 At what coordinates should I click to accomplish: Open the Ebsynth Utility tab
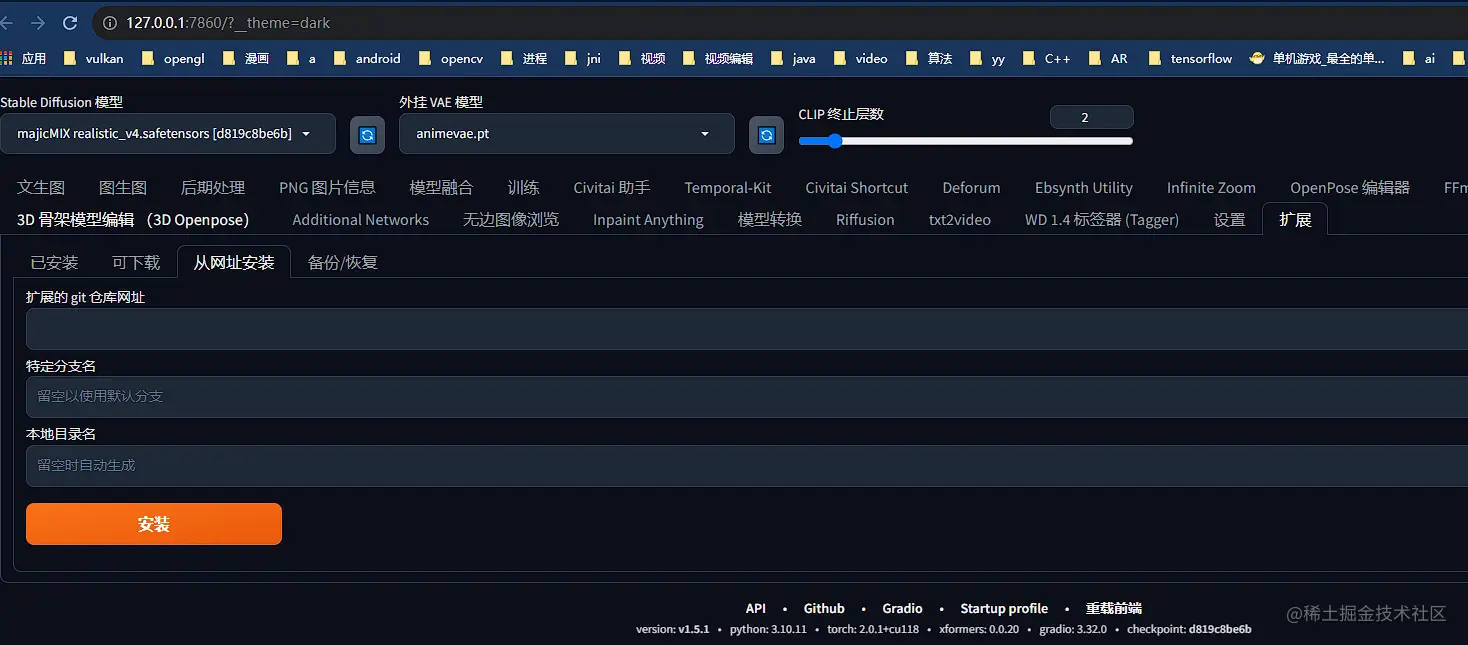pos(1084,188)
